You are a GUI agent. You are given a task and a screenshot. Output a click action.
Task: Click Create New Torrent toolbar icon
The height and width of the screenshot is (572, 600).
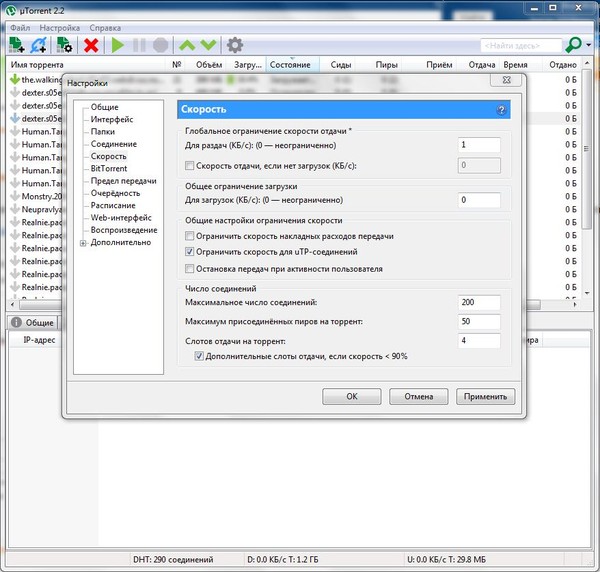(x=64, y=45)
